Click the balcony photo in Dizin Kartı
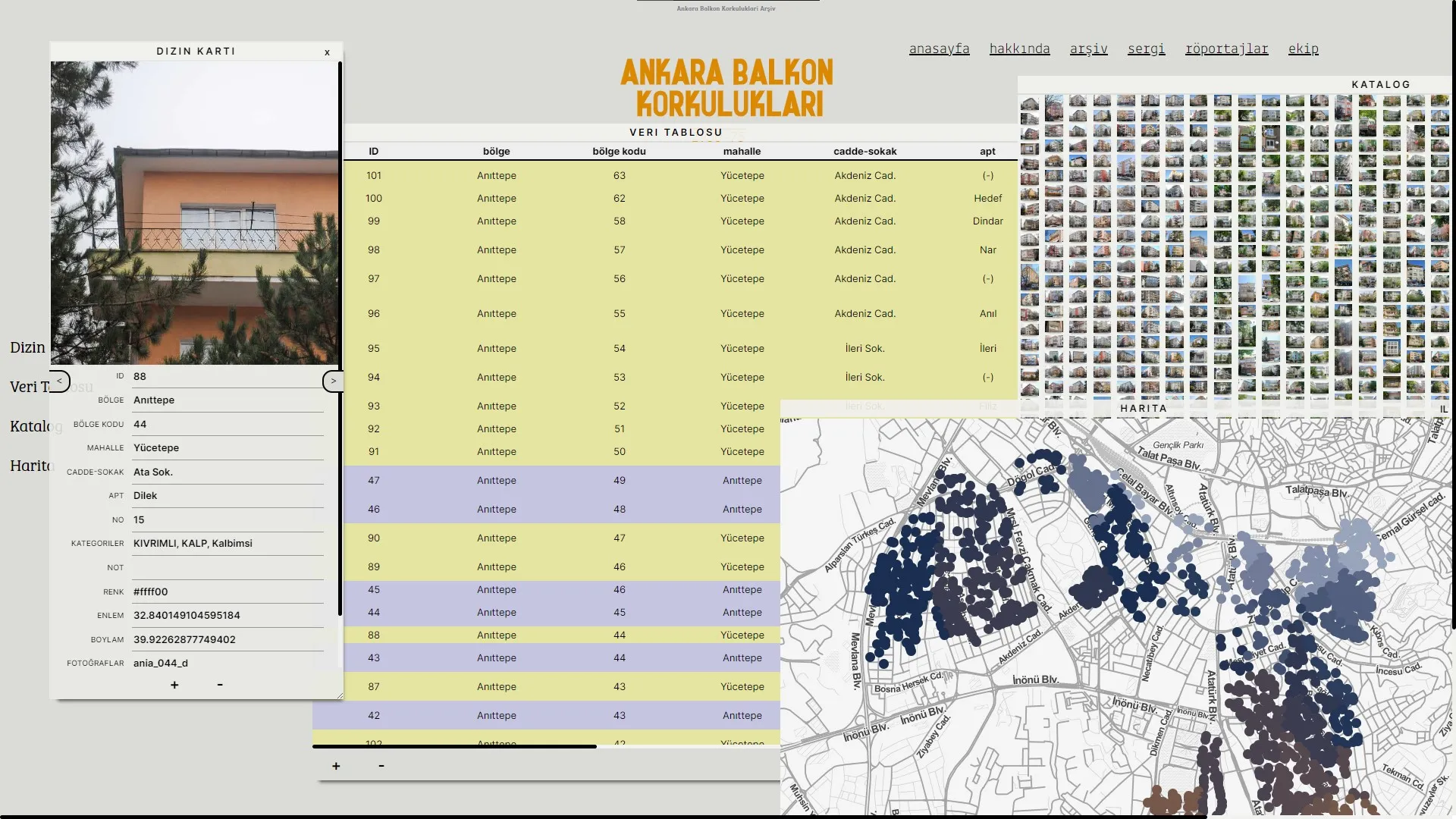The width and height of the screenshot is (1456, 819). click(194, 213)
